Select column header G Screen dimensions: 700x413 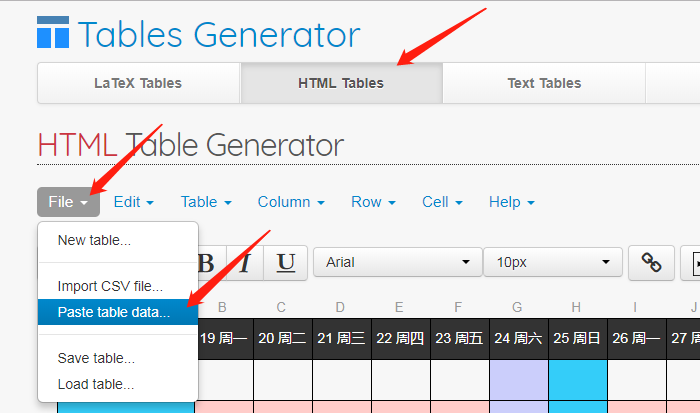(517, 307)
